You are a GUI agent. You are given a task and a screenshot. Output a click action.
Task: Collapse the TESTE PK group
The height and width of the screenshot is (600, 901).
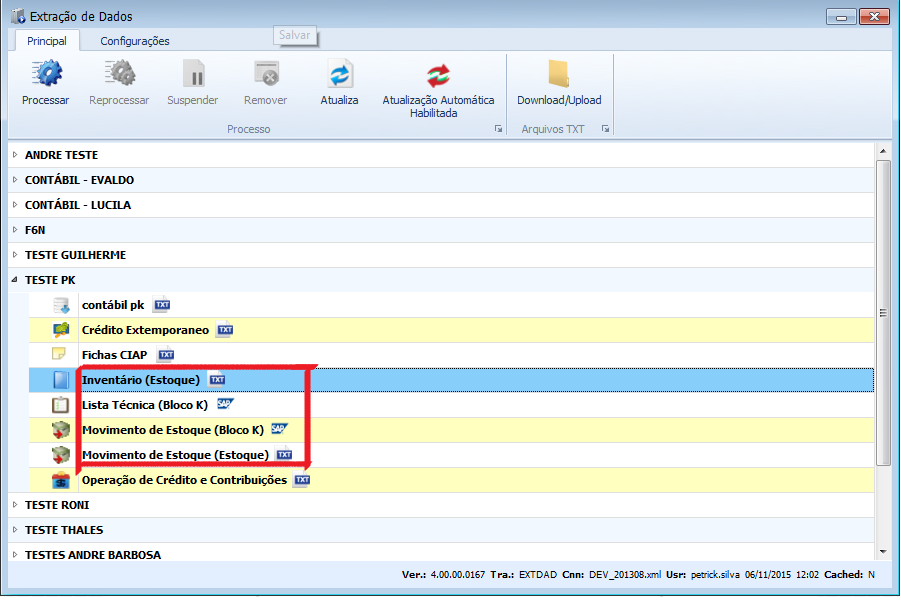point(15,280)
